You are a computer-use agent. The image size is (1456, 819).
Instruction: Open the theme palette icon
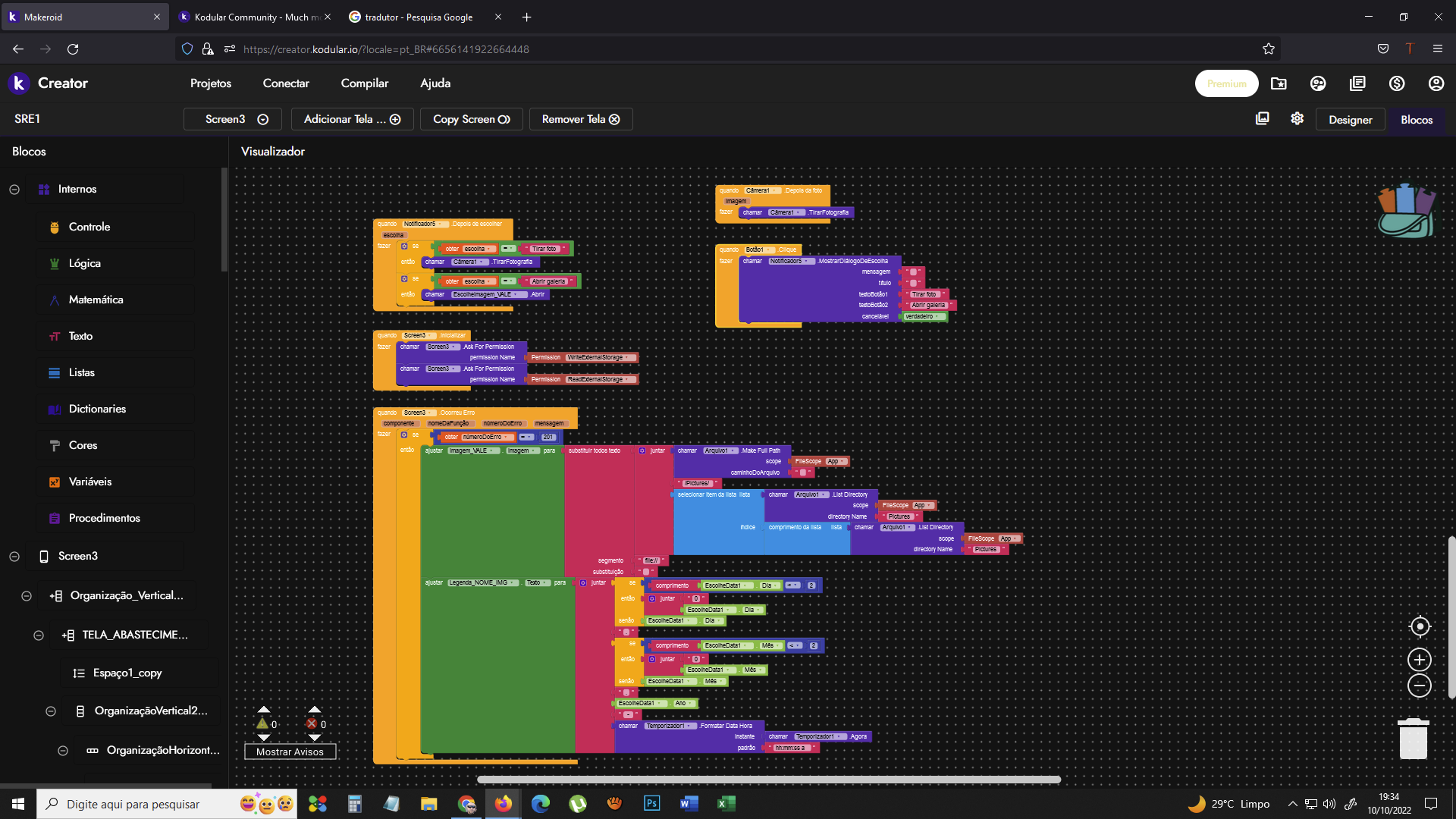[1318, 83]
